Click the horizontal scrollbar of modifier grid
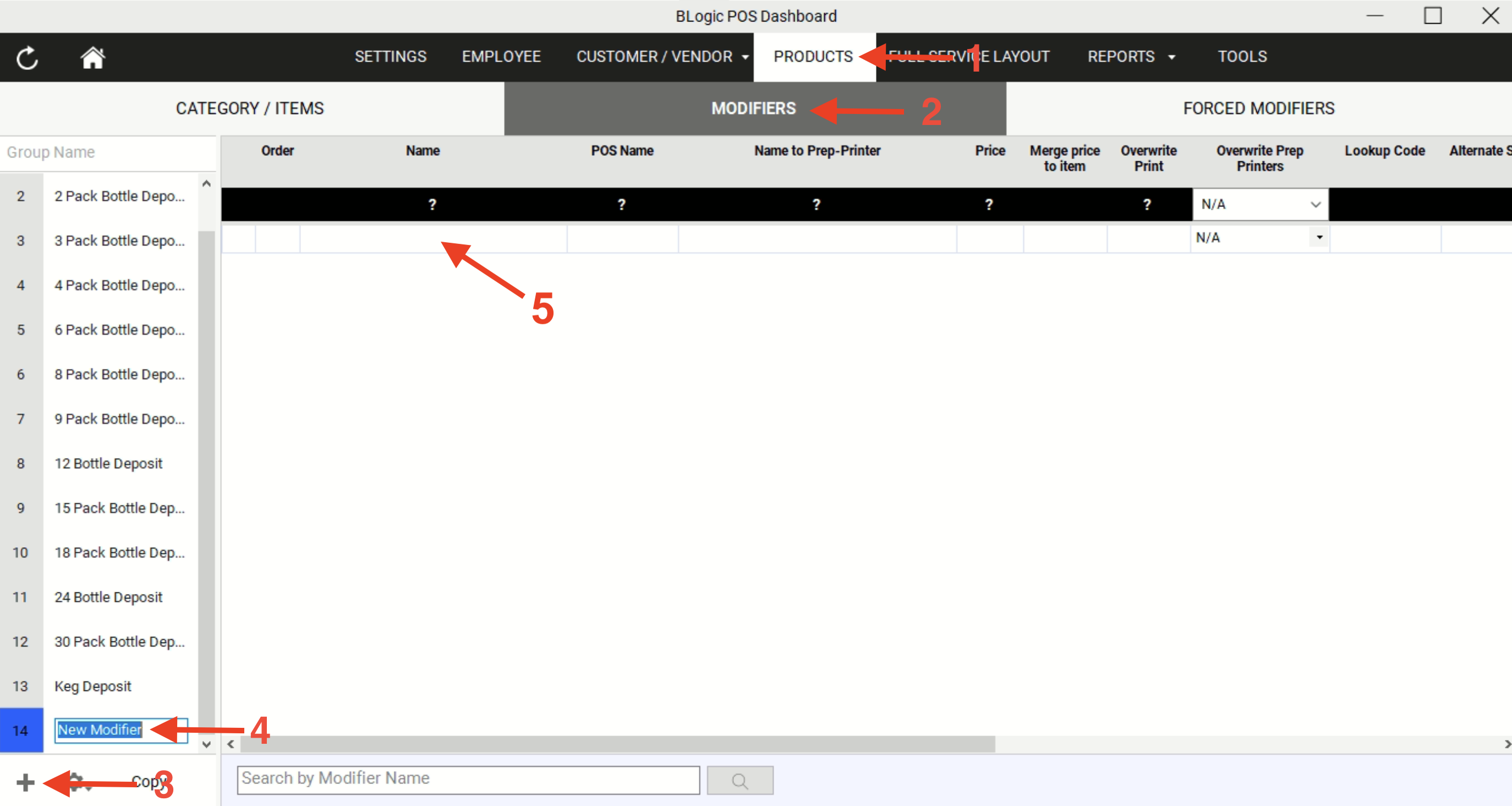1512x806 pixels. 616,744
